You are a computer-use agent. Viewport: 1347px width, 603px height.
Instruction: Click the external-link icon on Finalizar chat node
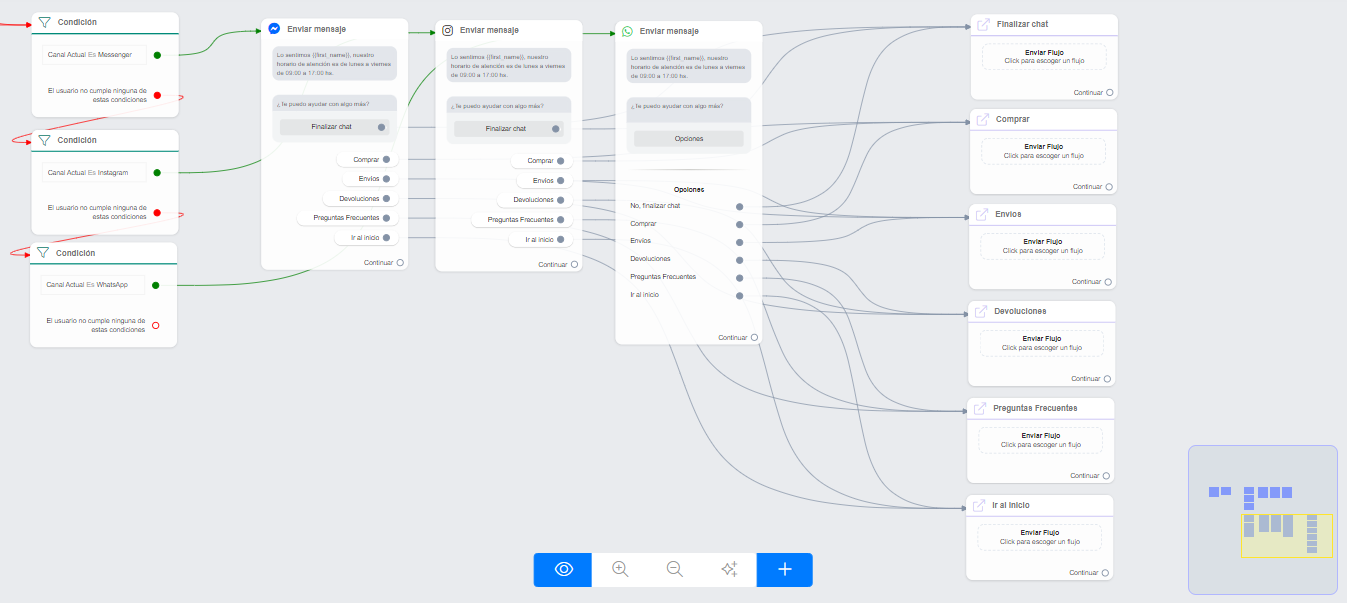(983, 24)
